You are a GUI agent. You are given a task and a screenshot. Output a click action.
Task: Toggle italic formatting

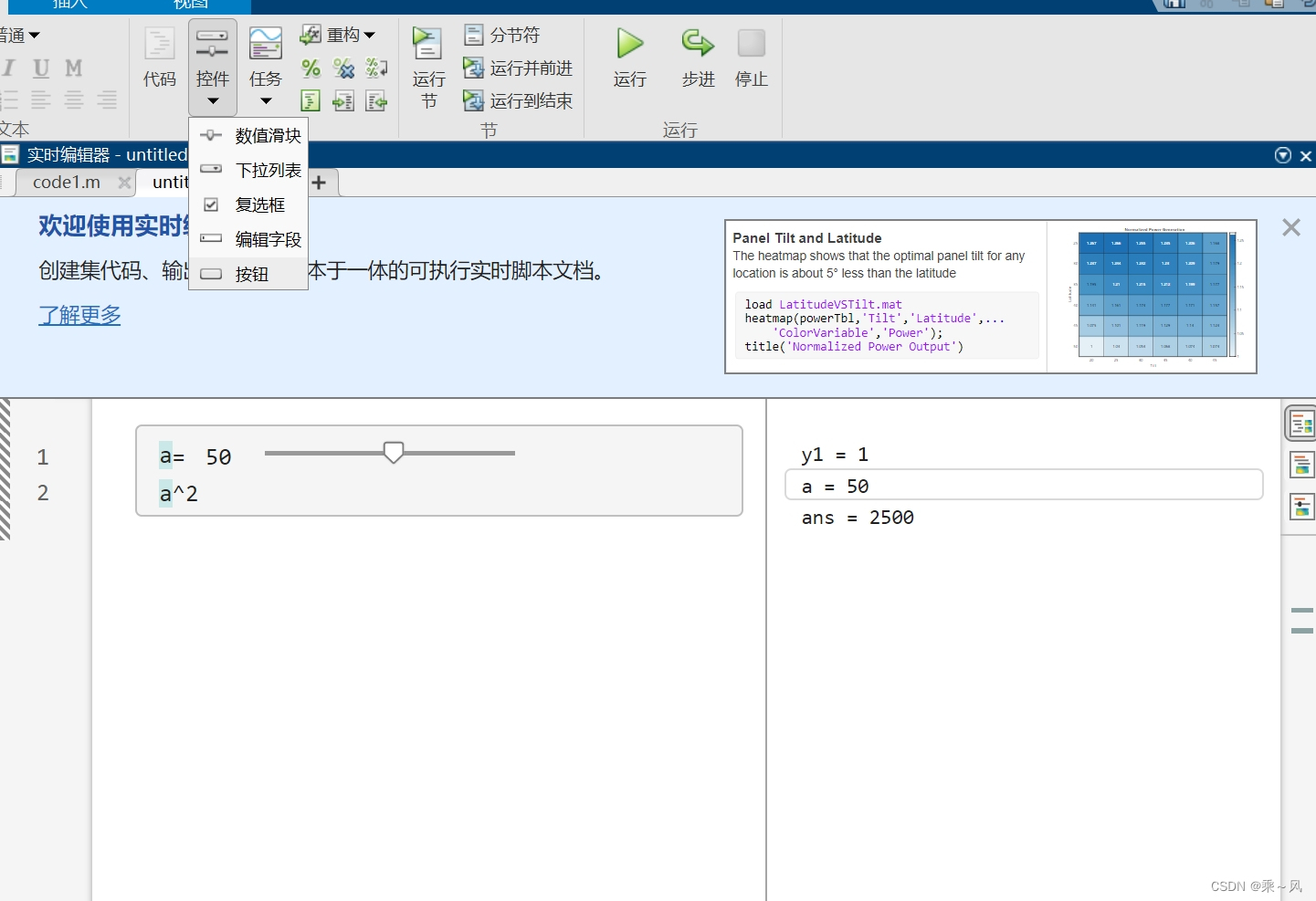coord(9,68)
